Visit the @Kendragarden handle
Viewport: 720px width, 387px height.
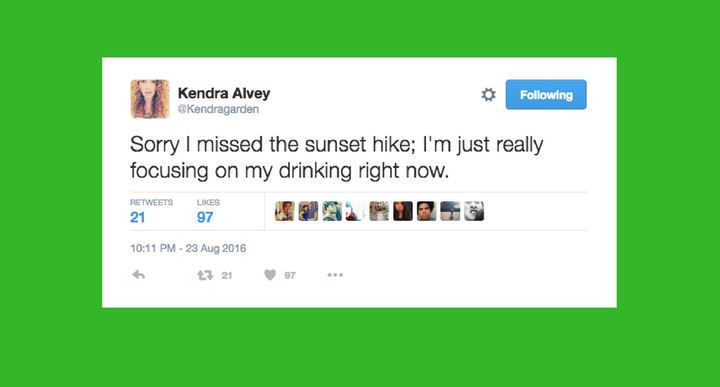click(x=218, y=109)
